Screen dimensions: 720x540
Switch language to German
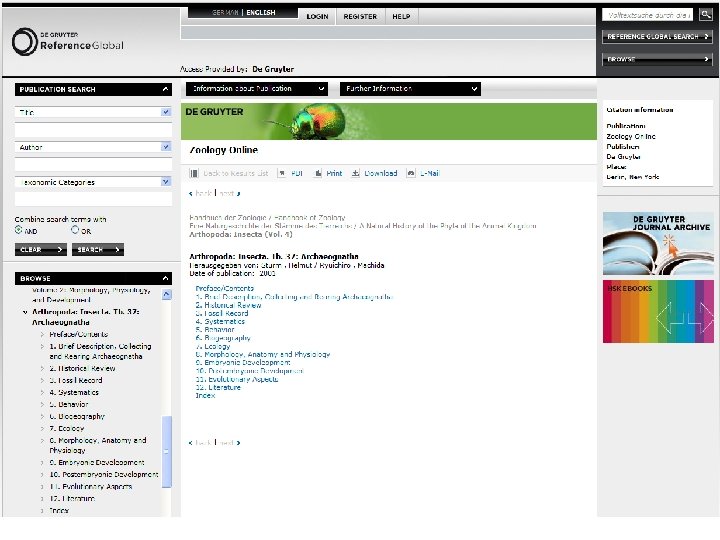point(225,12)
